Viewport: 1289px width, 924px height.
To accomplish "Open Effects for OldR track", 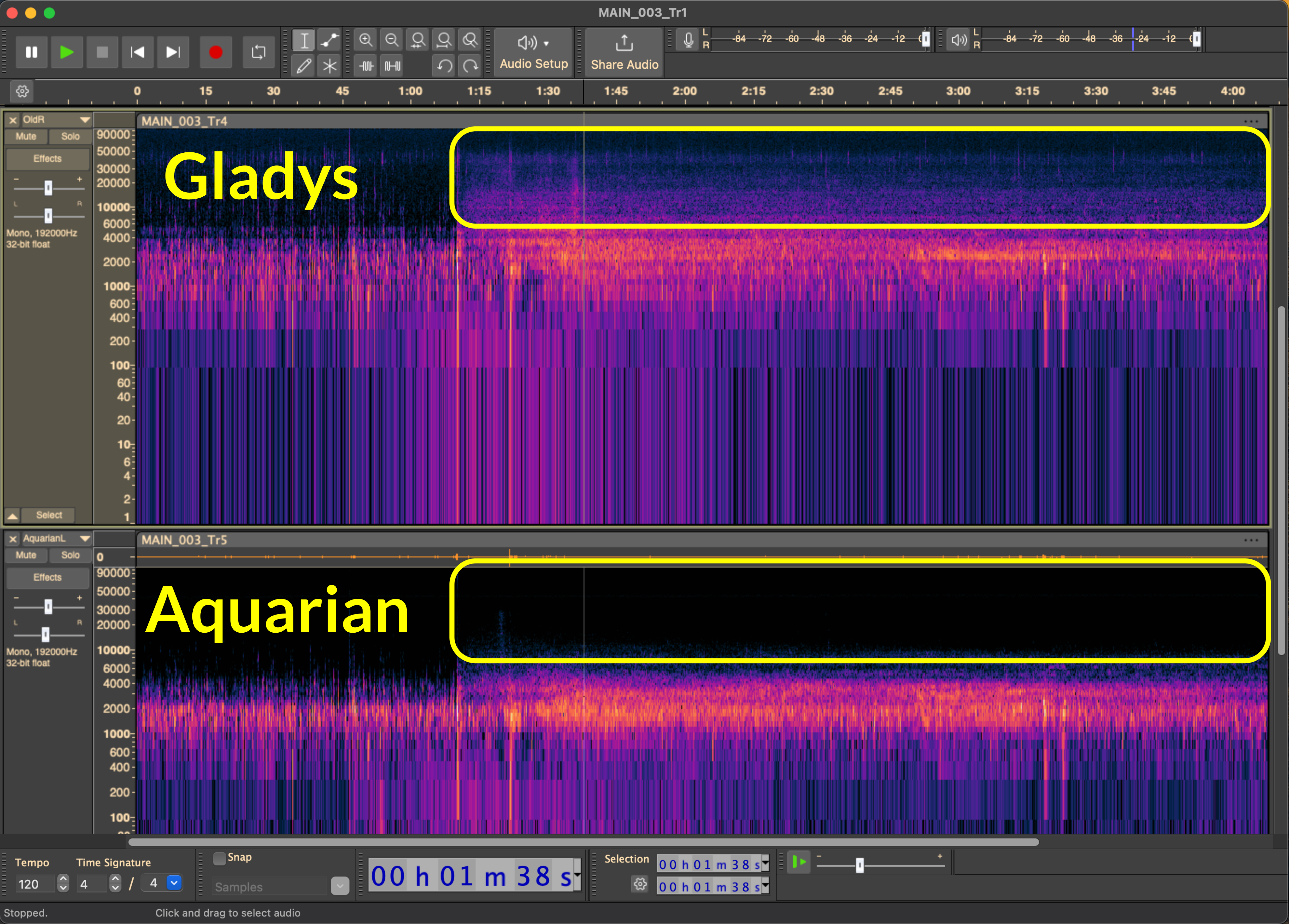I will [47, 158].
